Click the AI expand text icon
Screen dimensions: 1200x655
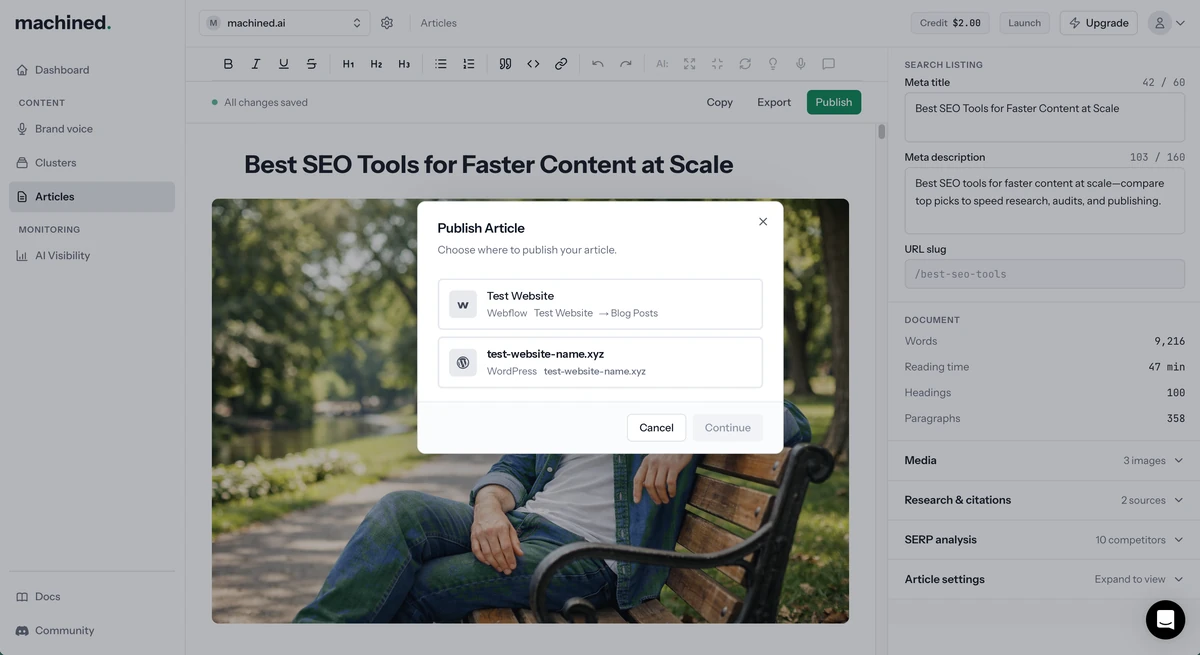(689, 64)
